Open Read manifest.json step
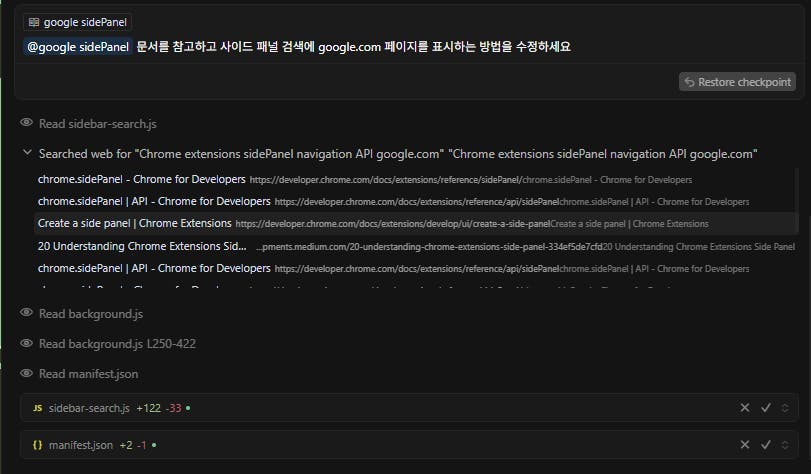This screenshot has width=811, height=474. pyautogui.click(x=88, y=374)
